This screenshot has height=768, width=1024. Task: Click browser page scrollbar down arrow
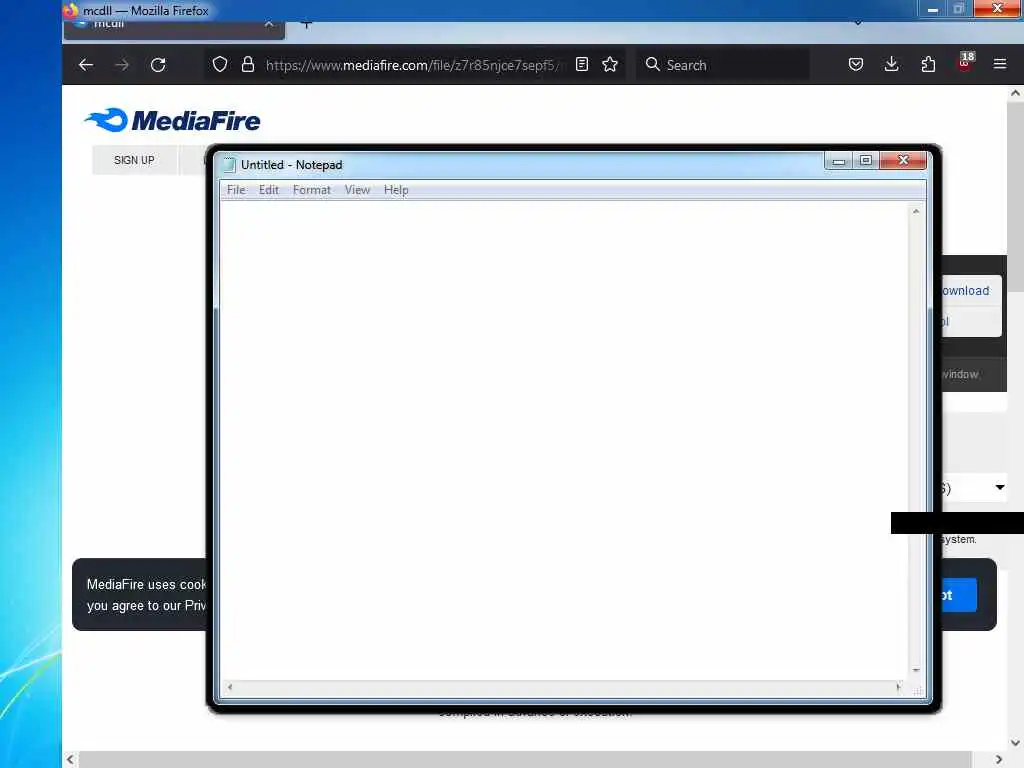click(1015, 743)
